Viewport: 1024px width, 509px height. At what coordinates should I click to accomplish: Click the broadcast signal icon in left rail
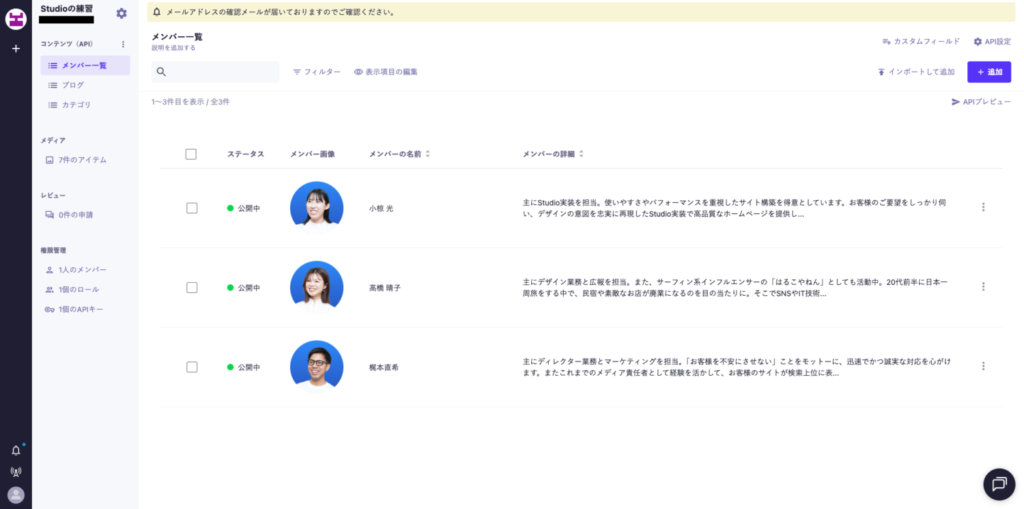tap(15, 472)
